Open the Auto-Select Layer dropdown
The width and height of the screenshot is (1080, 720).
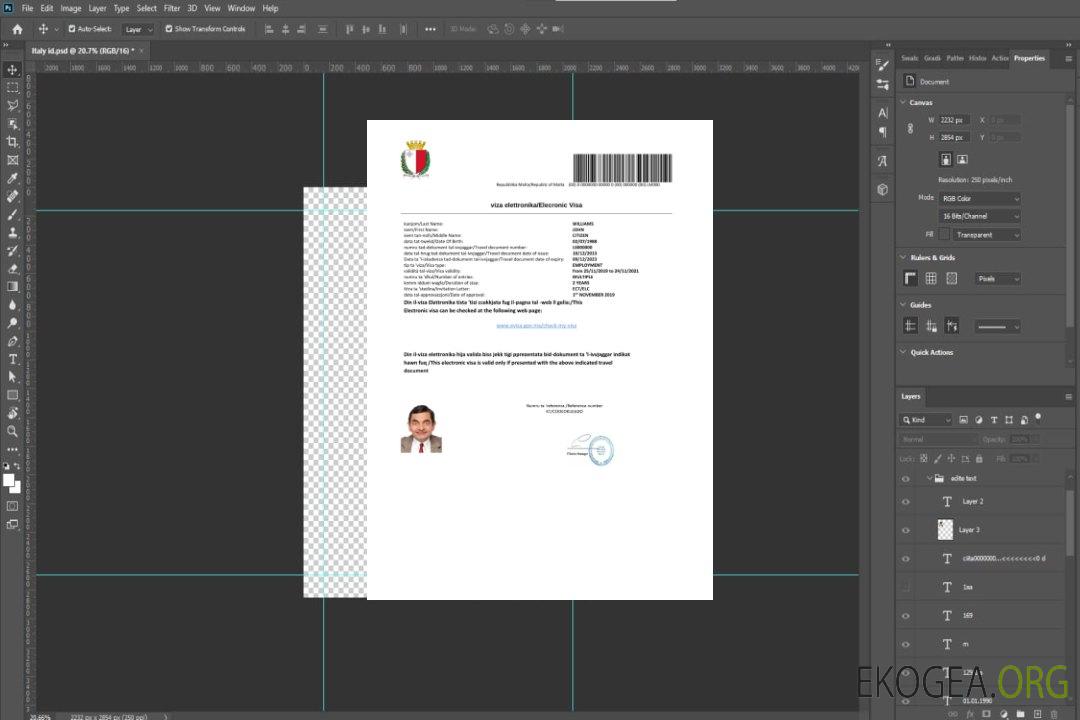(x=138, y=30)
